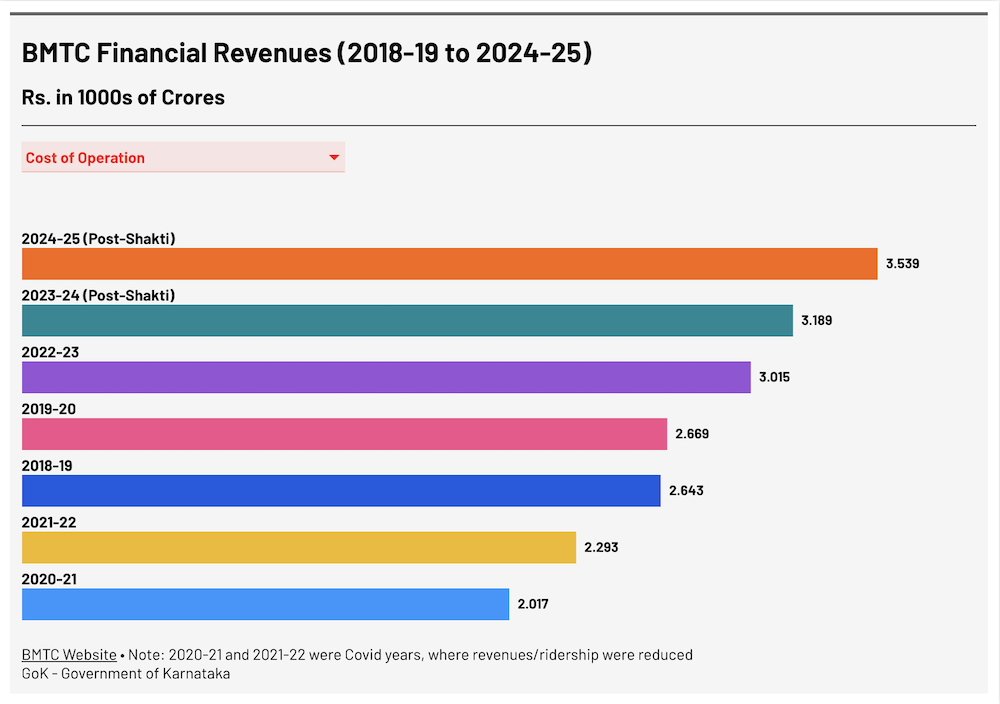Select the 3.015 value label
Image resolution: width=1000 pixels, height=704 pixels.
pyautogui.click(x=774, y=377)
